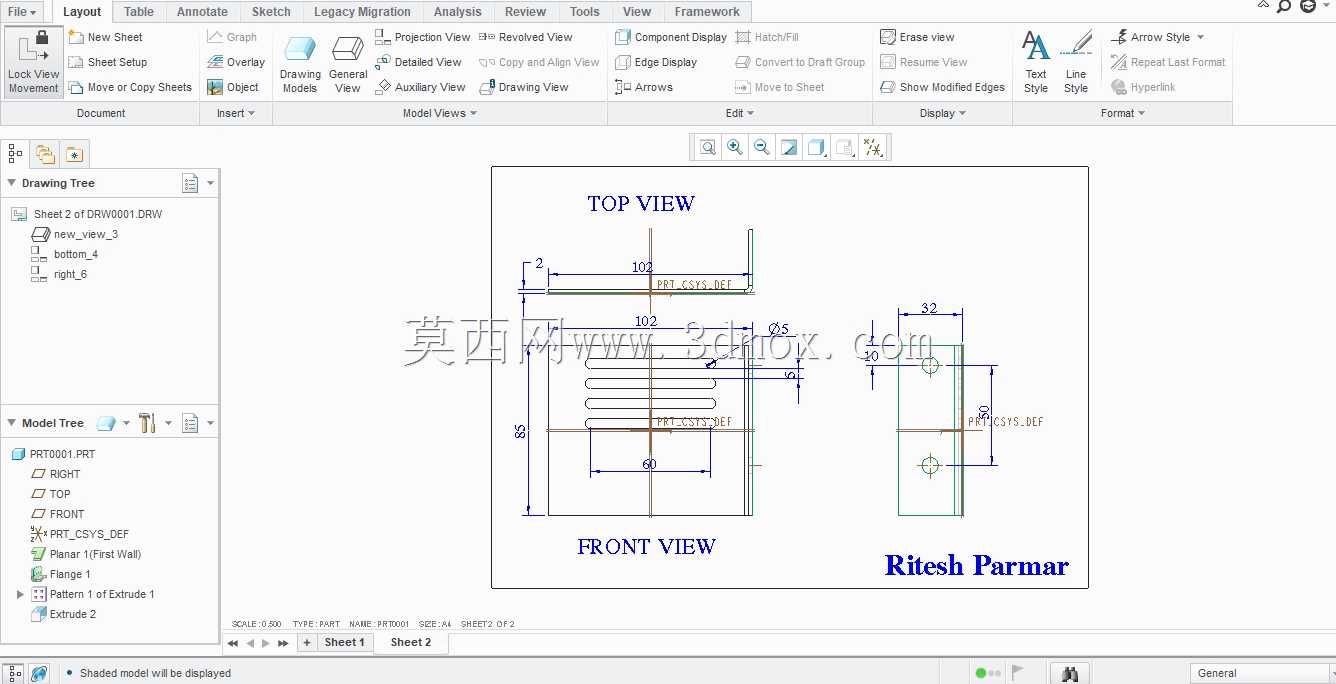Create a Detailed View
This screenshot has width=1336, height=684.
tap(419, 62)
